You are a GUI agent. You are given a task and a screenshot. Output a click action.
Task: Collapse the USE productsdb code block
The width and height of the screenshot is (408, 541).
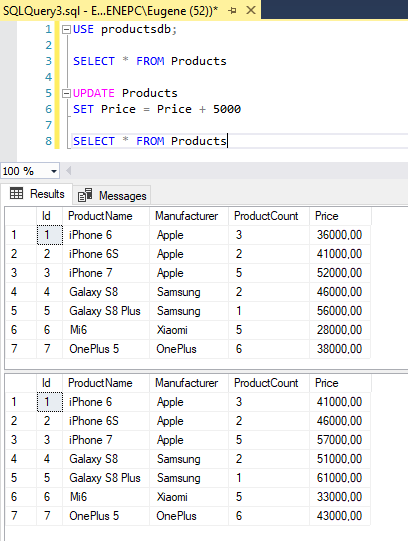[x=66, y=30]
